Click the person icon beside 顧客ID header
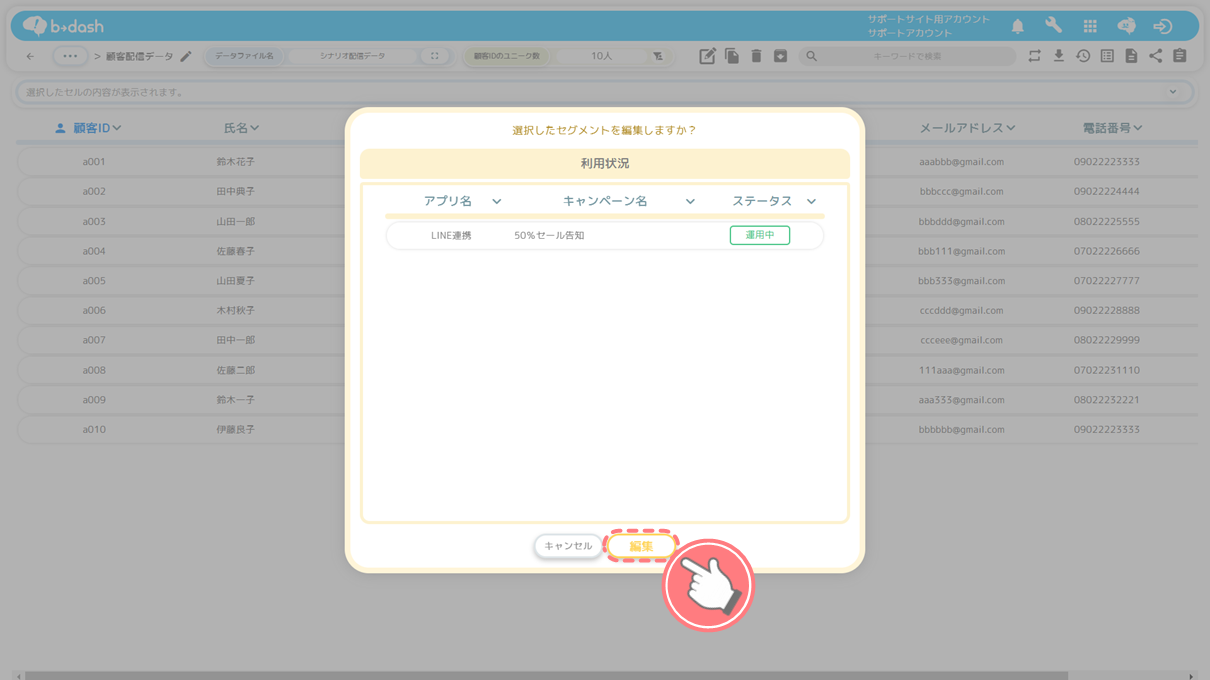Image resolution: width=1210 pixels, height=680 pixels. 60,128
